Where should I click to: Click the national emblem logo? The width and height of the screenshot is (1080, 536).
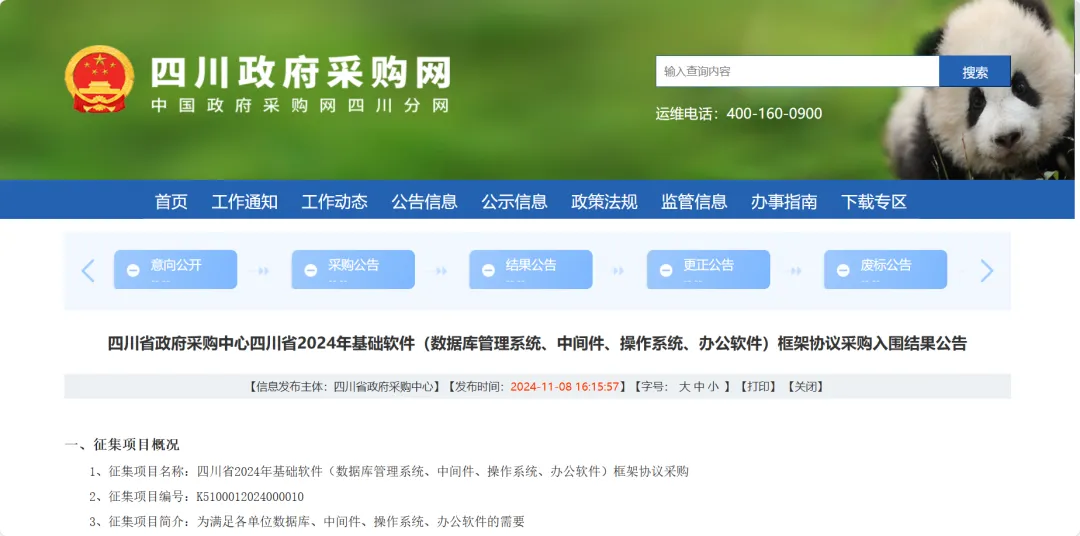coord(99,79)
